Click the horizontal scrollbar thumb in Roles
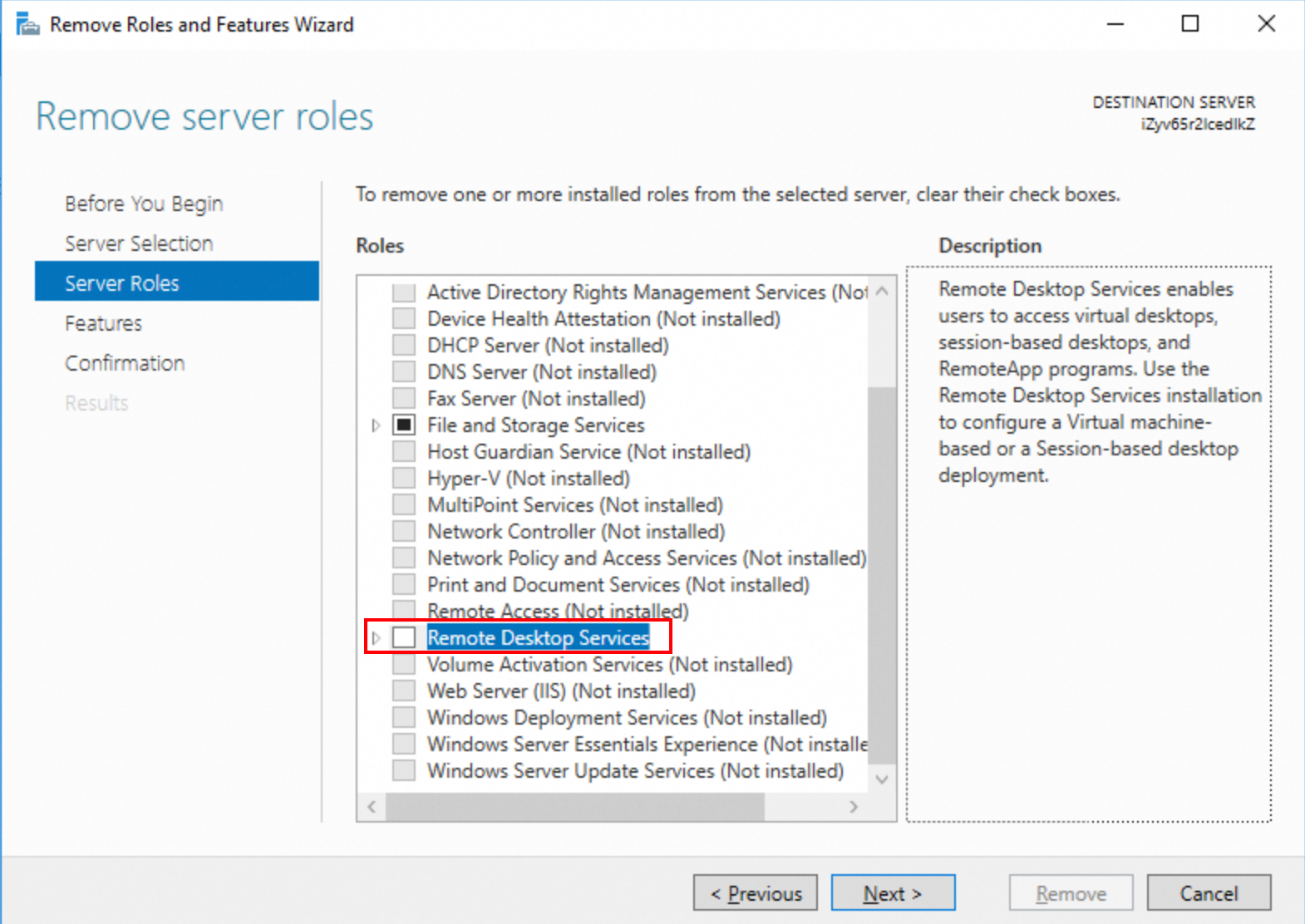1305x924 pixels. coord(574,807)
